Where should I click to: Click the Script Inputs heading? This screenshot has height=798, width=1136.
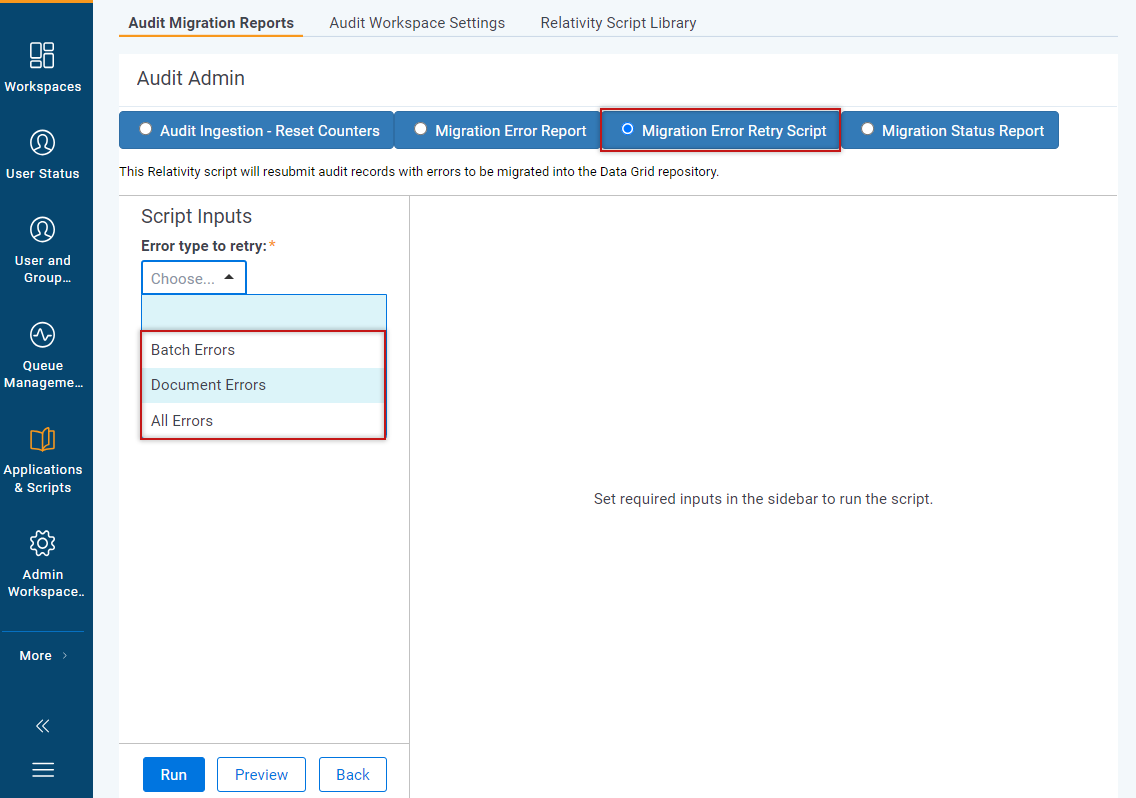click(196, 216)
